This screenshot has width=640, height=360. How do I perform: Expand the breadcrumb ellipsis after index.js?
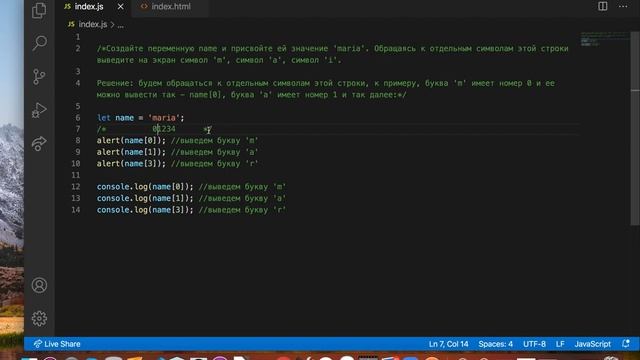point(121,25)
